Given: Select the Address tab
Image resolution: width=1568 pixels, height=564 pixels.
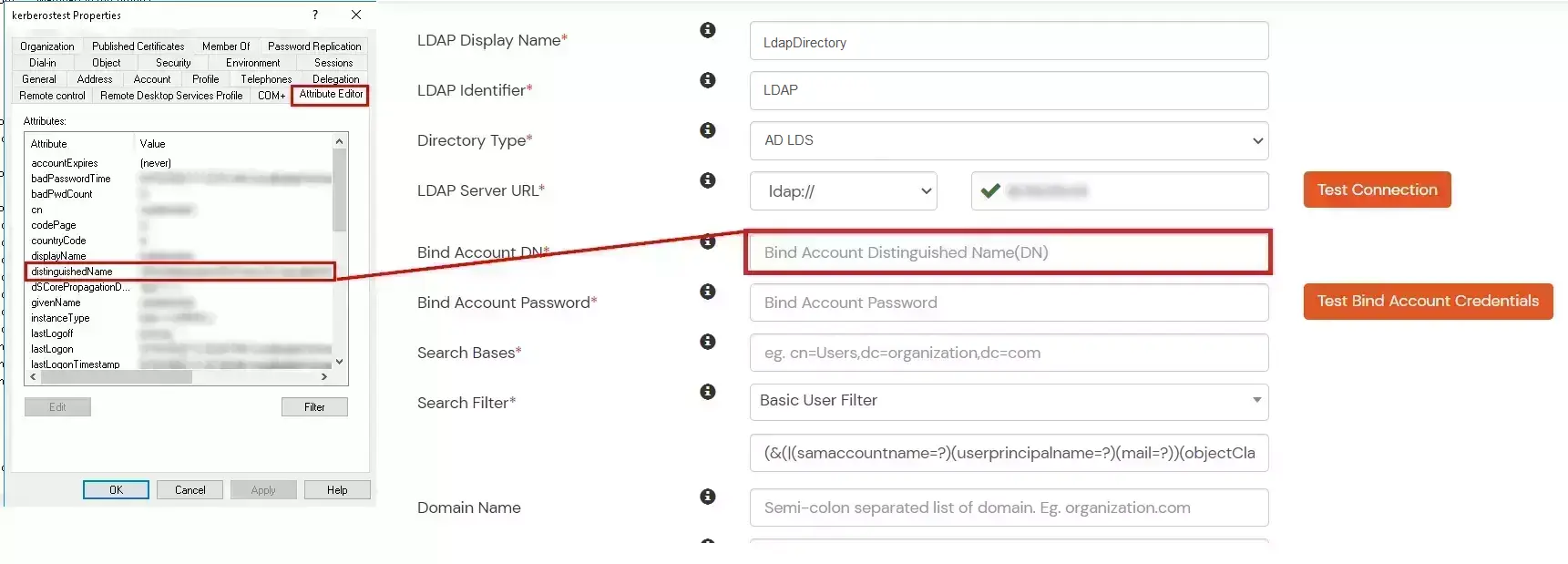Looking at the screenshot, I should [x=95, y=79].
